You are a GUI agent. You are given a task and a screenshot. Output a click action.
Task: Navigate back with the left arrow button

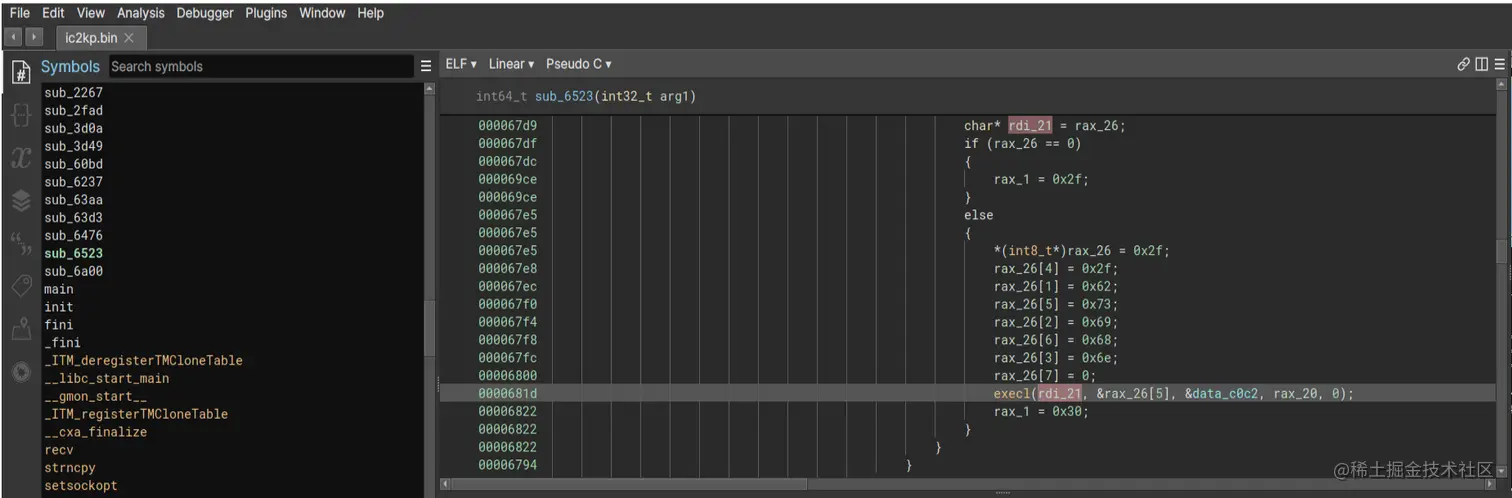(x=14, y=37)
